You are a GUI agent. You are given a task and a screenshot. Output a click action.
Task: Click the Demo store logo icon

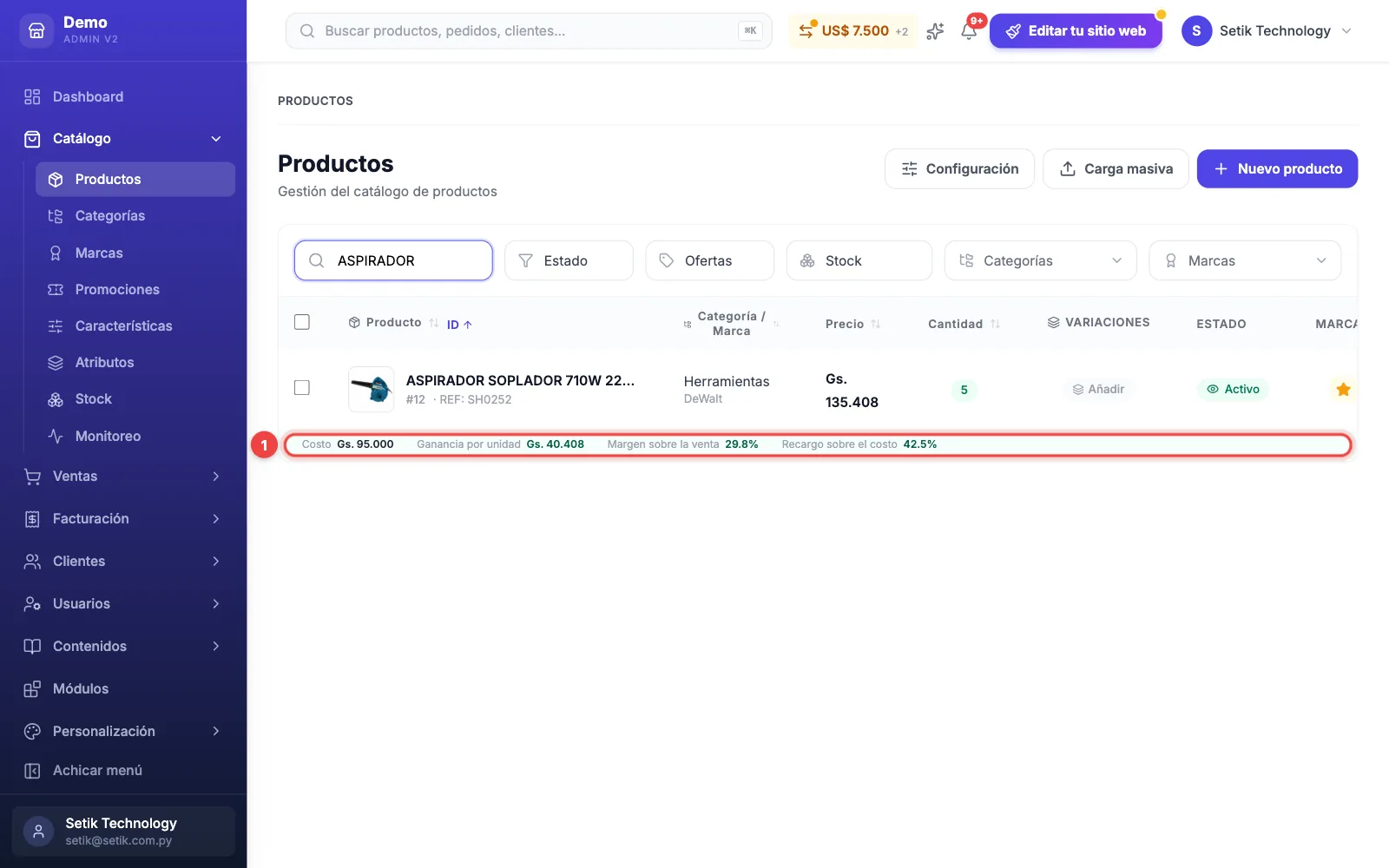click(x=36, y=30)
